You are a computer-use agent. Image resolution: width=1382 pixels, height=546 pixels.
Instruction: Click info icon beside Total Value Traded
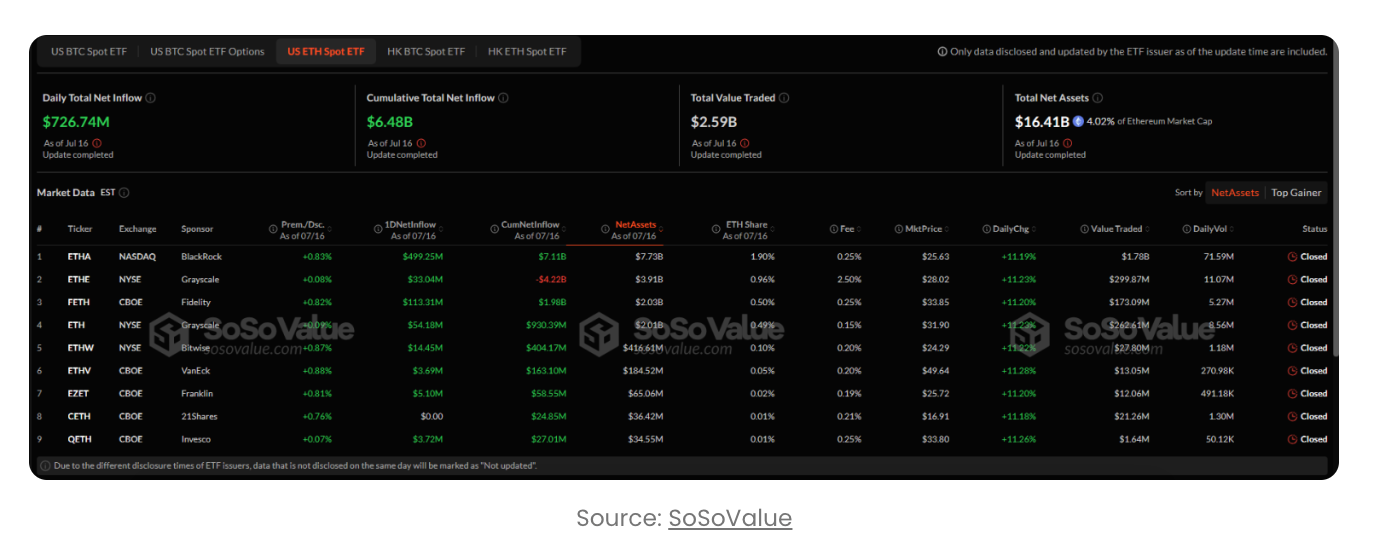coord(784,98)
